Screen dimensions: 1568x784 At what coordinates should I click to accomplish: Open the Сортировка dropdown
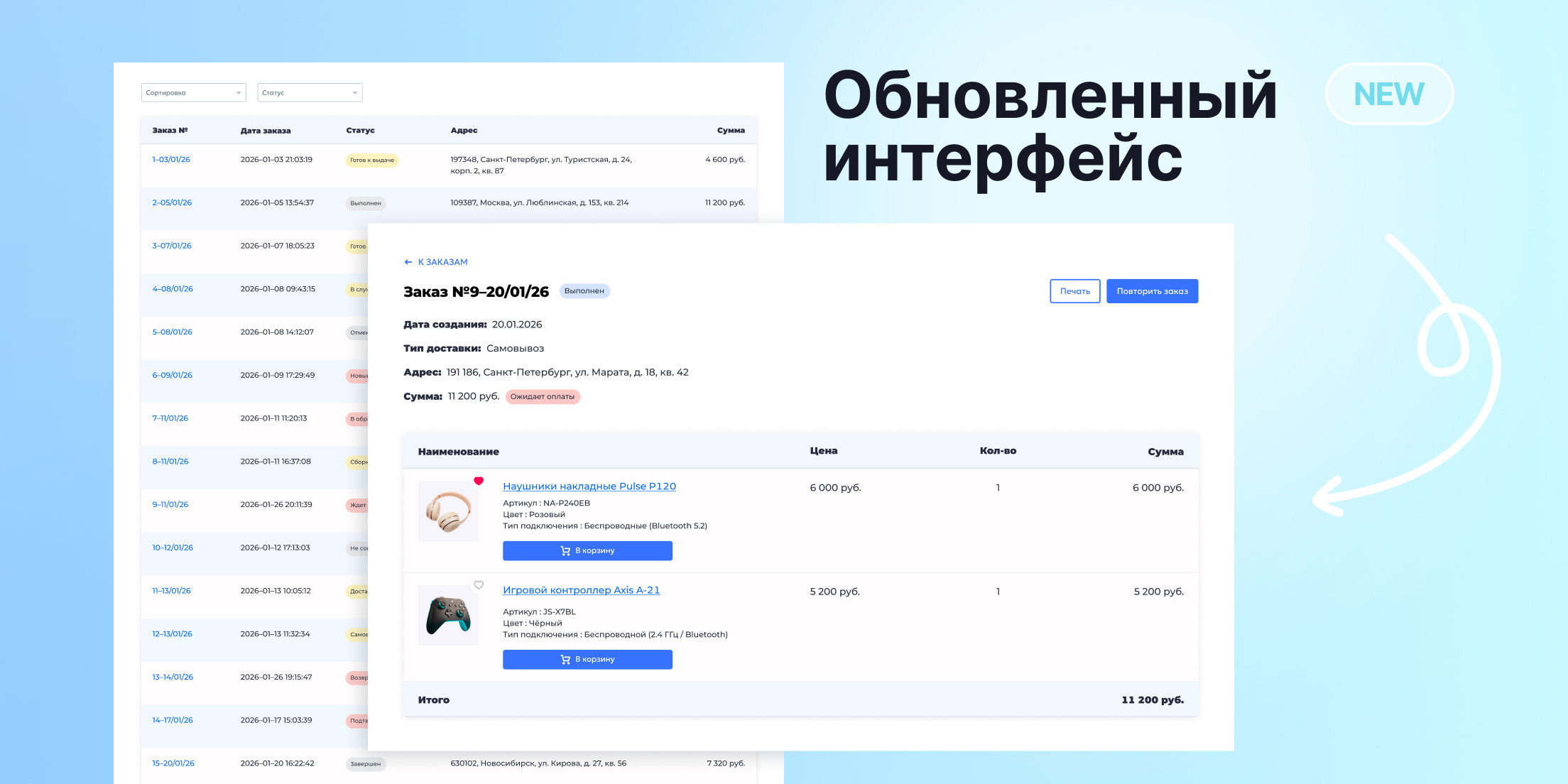click(193, 93)
